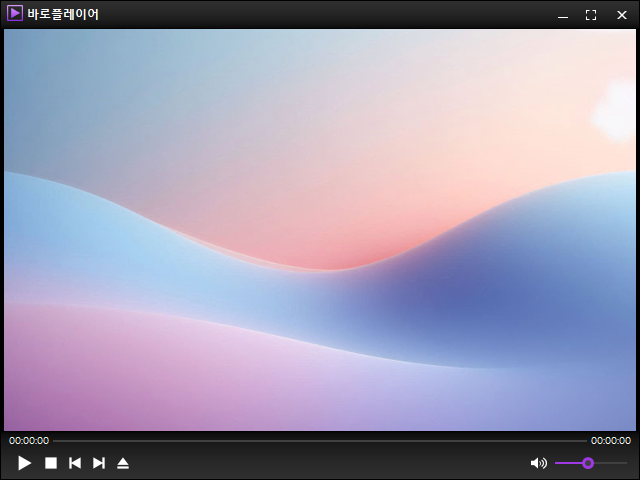Set volume to maximum on slider track
This screenshot has width=640, height=480.
[625, 463]
